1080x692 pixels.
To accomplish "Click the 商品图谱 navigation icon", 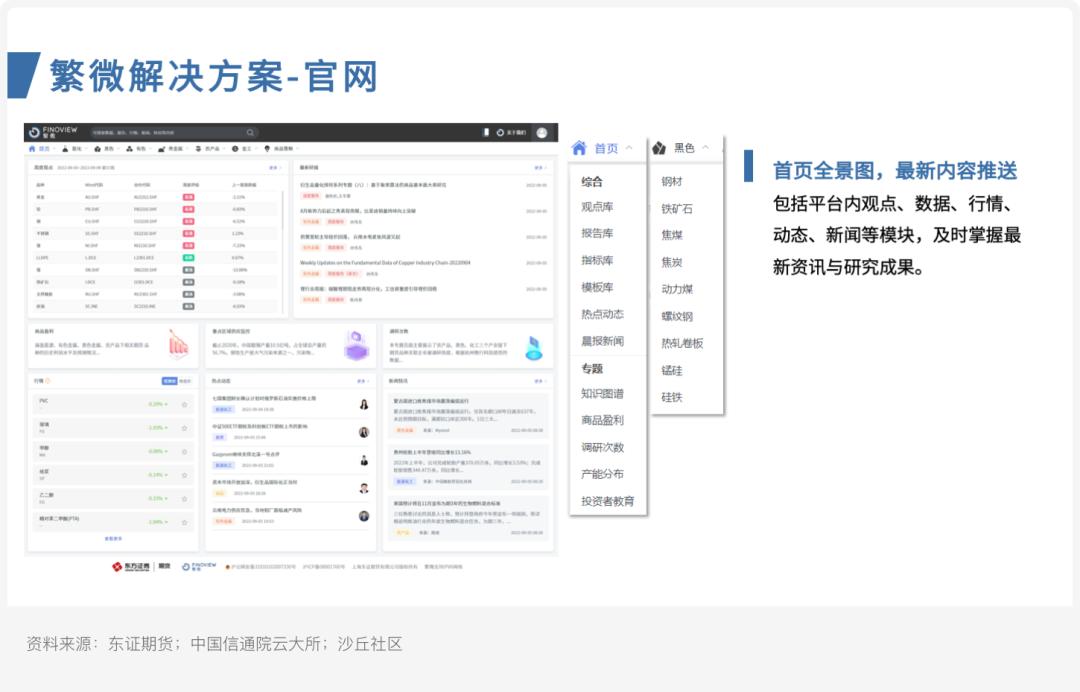I will pos(268,149).
